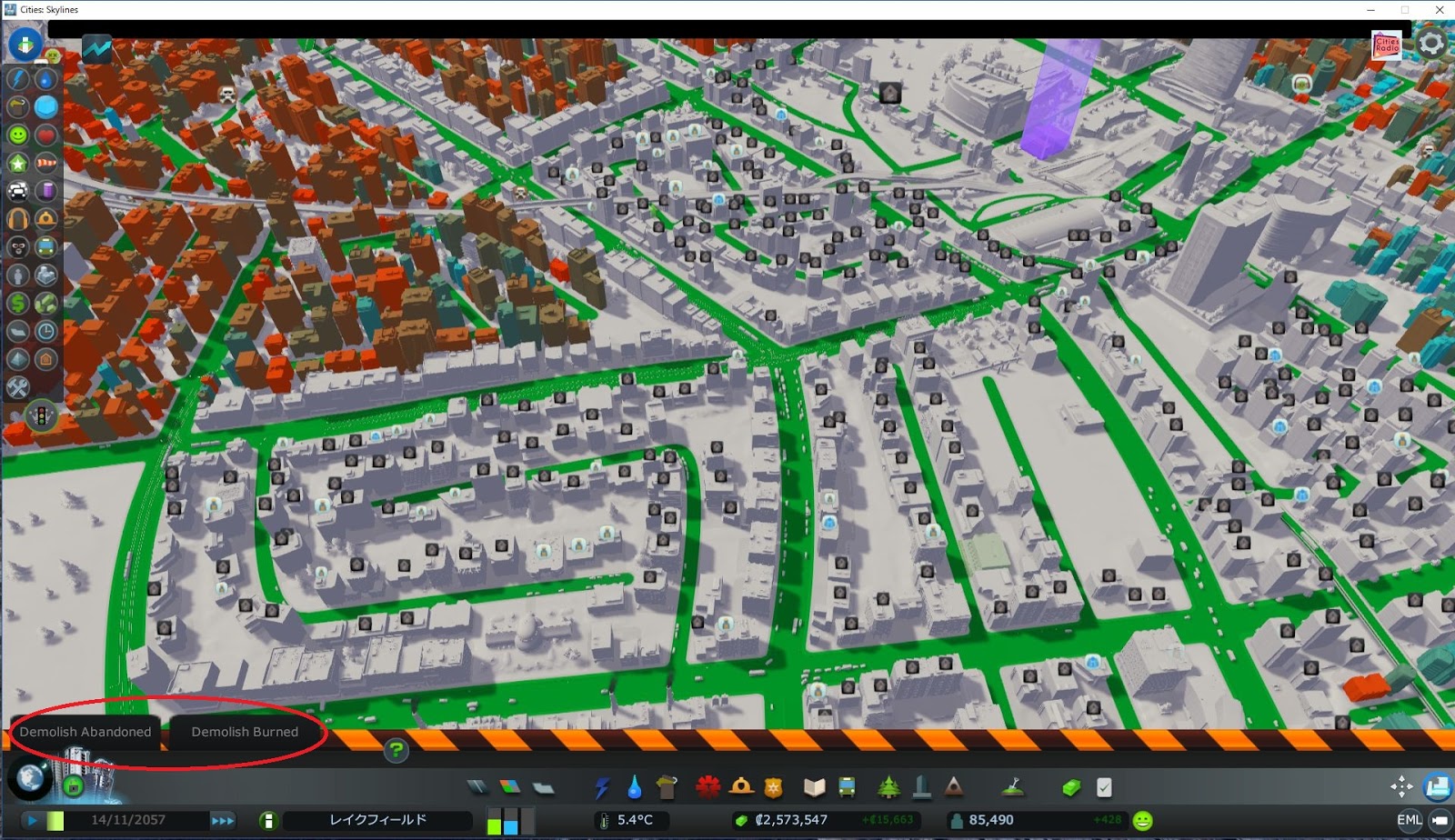Click the play/pause simulation button
The width and height of the screenshot is (1455, 840).
(x=33, y=820)
